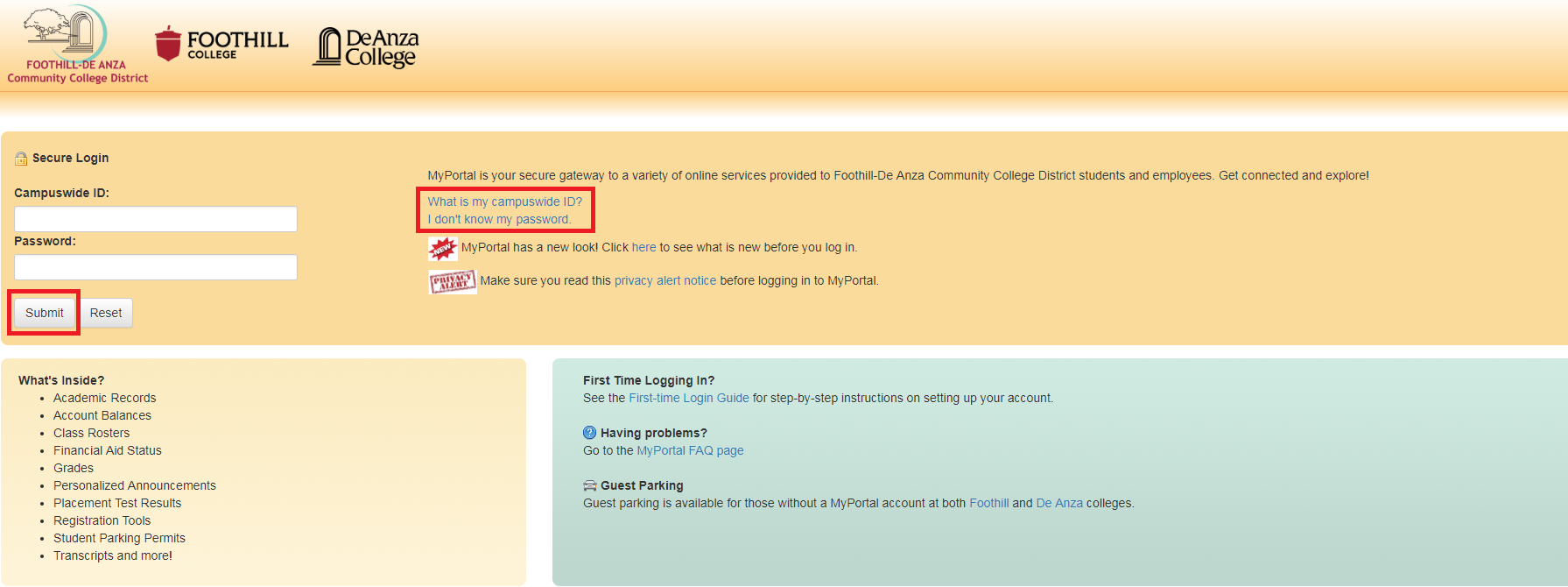Click 'here' link about MyPortal's new look

pyautogui.click(x=643, y=248)
